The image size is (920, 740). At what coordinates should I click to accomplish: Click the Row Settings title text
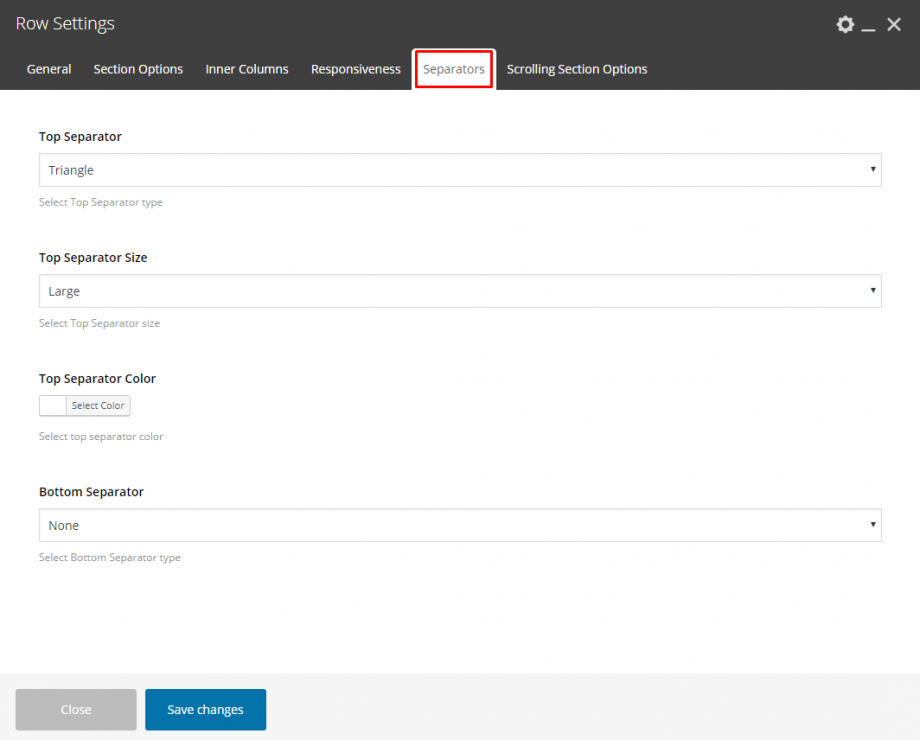point(65,23)
